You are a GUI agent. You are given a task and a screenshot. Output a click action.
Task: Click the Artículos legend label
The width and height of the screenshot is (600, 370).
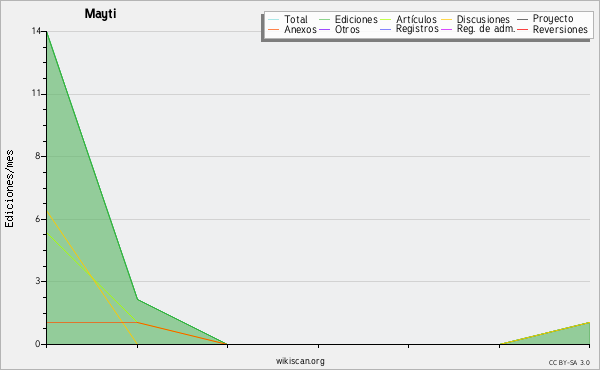pyautogui.click(x=416, y=19)
